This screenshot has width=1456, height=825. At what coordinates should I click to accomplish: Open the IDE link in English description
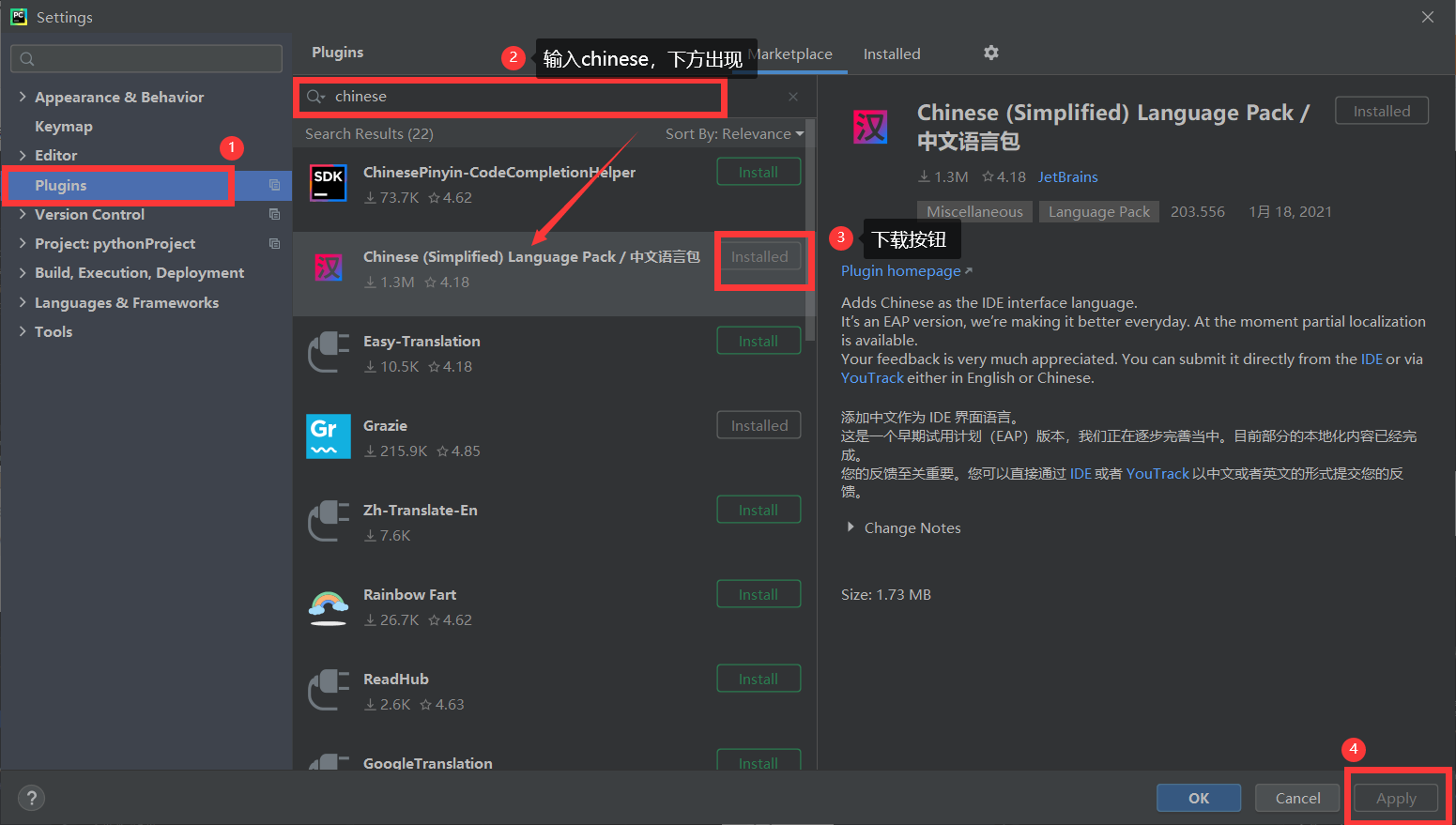pos(1371,359)
